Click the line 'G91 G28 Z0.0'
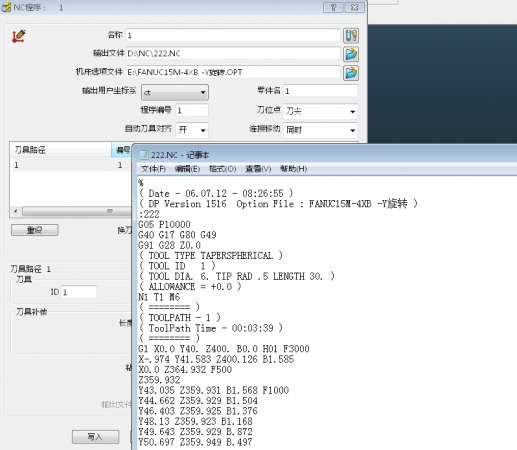The height and width of the screenshot is (450, 517). (x=169, y=245)
